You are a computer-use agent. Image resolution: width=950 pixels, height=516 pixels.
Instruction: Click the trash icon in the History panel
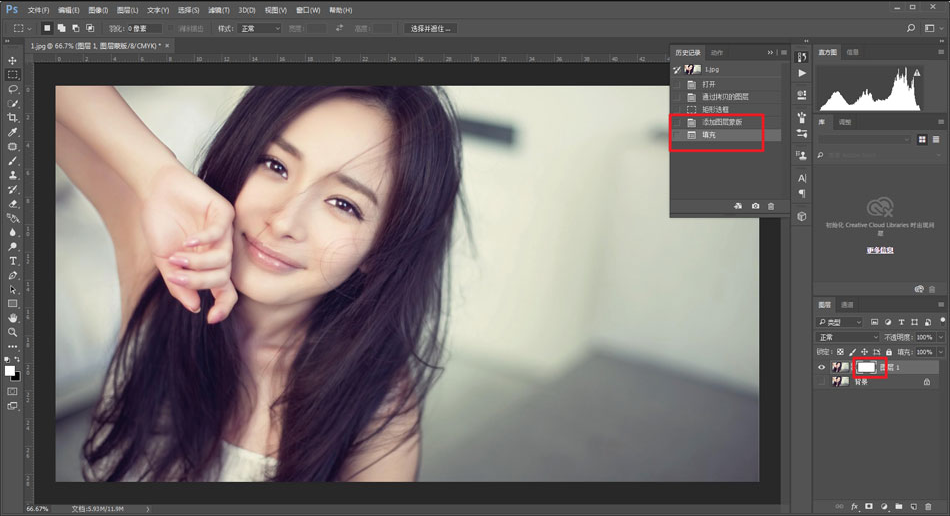[x=771, y=206]
